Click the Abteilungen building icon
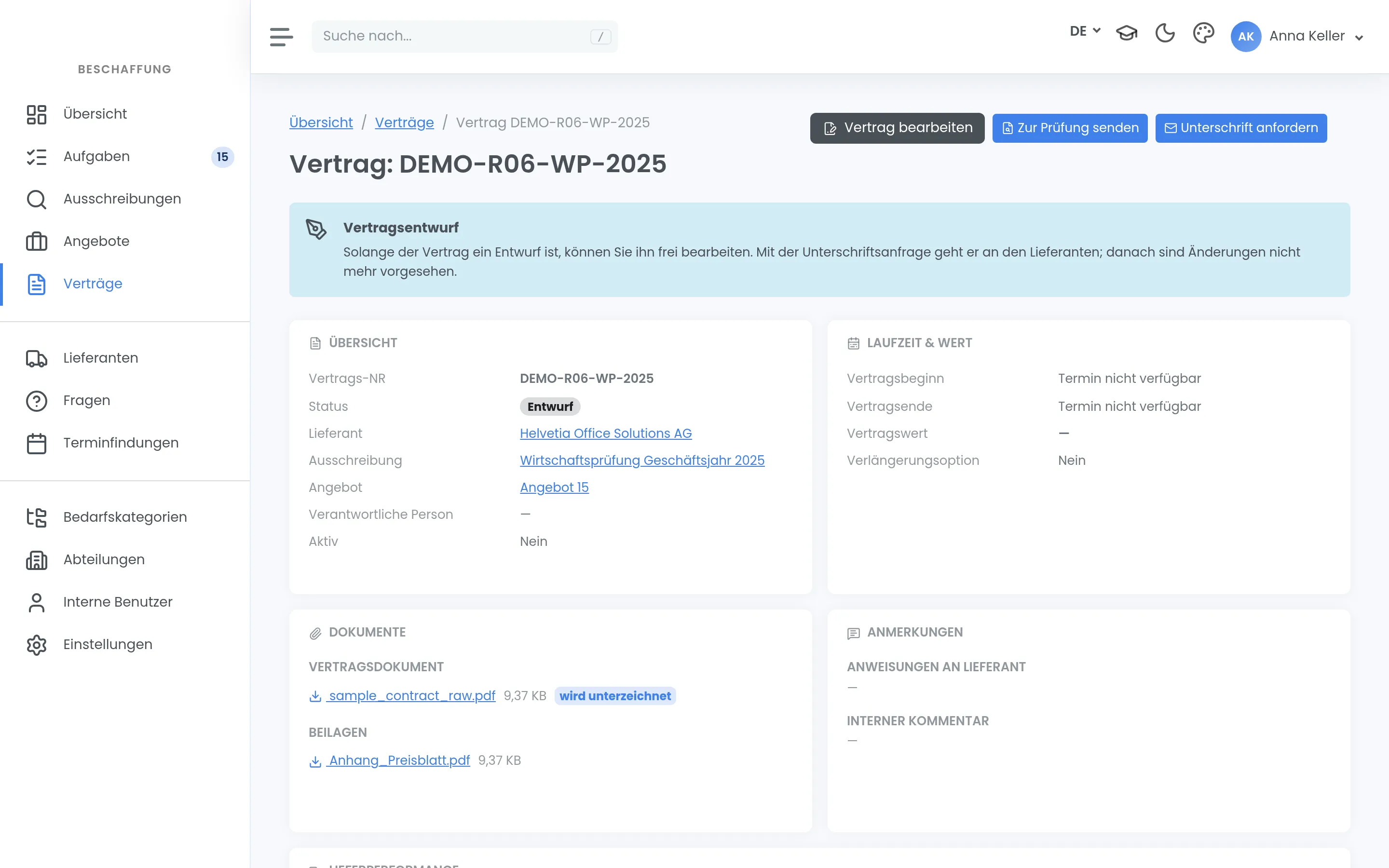Viewport: 1389px width, 868px height. pos(36,559)
